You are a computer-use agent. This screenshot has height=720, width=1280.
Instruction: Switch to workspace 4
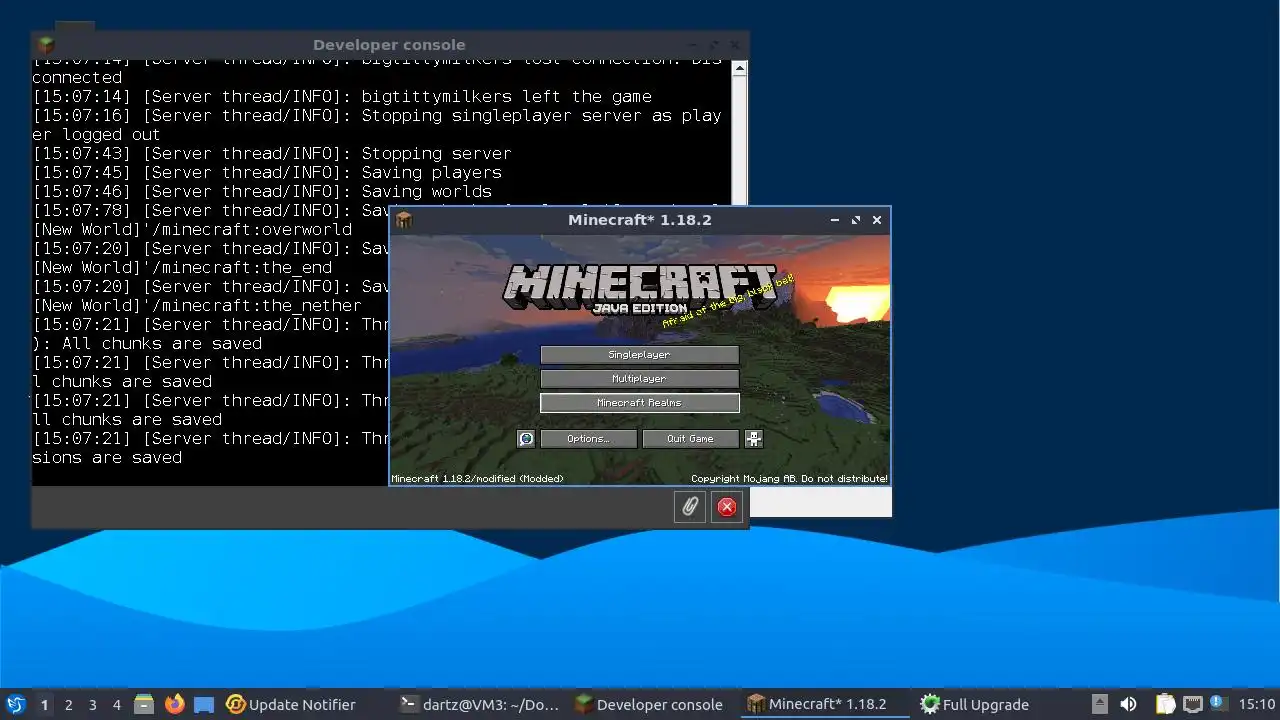click(x=116, y=704)
